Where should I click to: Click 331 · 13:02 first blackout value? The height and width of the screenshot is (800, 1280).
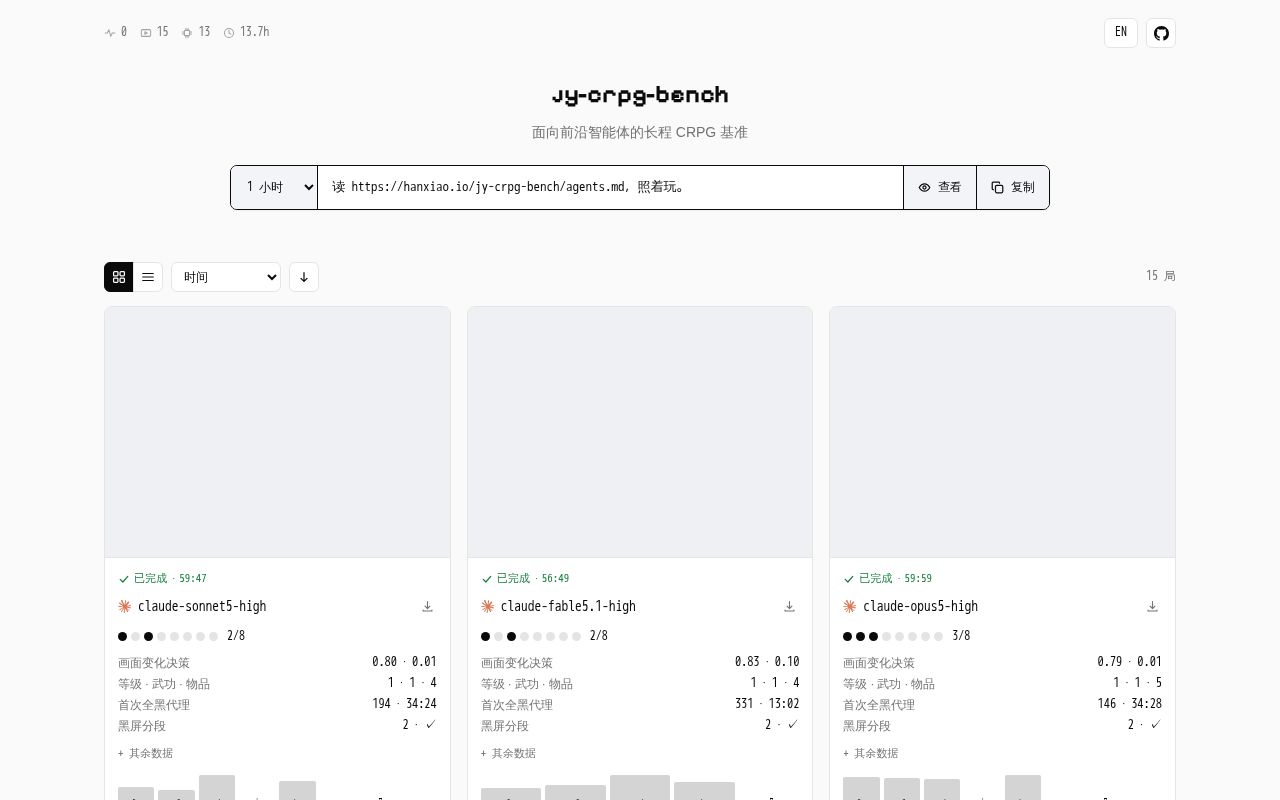point(767,704)
